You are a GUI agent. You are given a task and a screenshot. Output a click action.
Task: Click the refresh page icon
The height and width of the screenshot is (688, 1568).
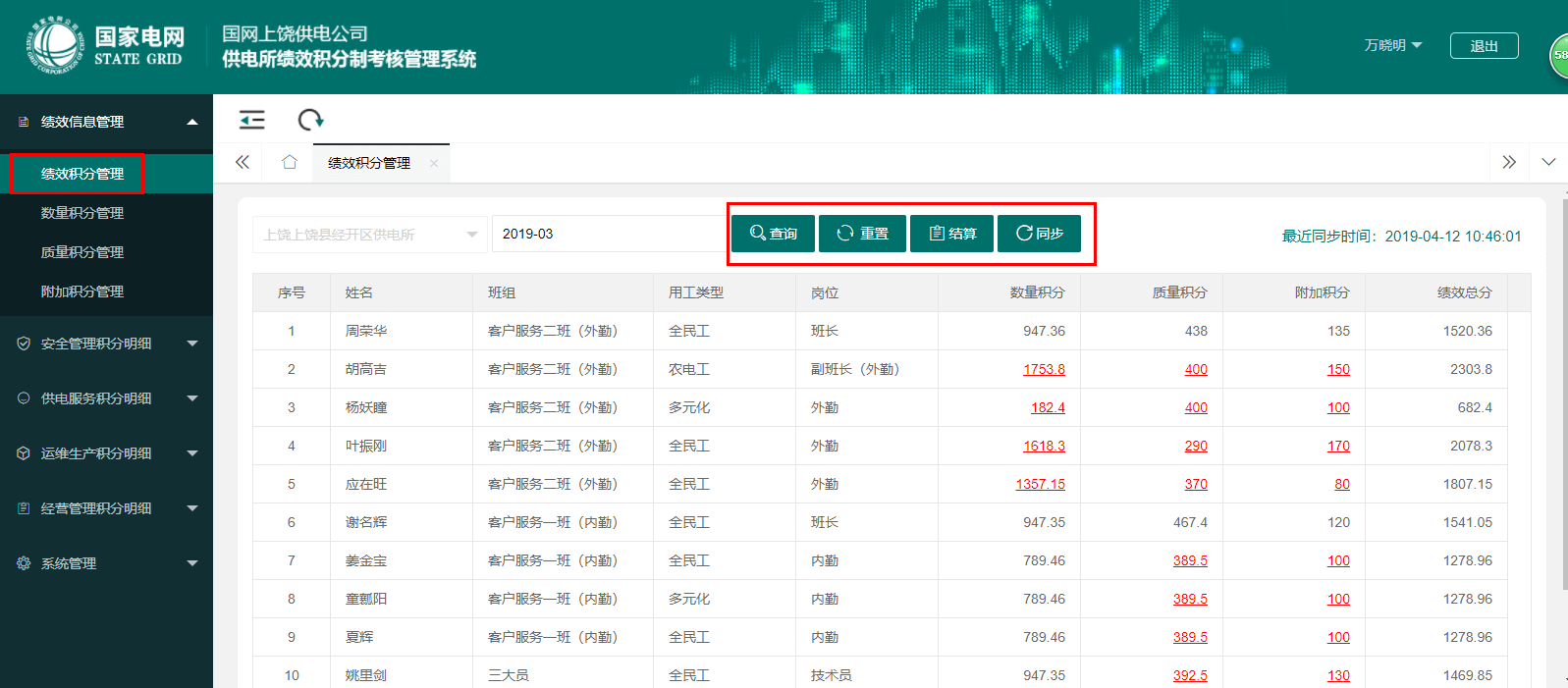point(310,120)
